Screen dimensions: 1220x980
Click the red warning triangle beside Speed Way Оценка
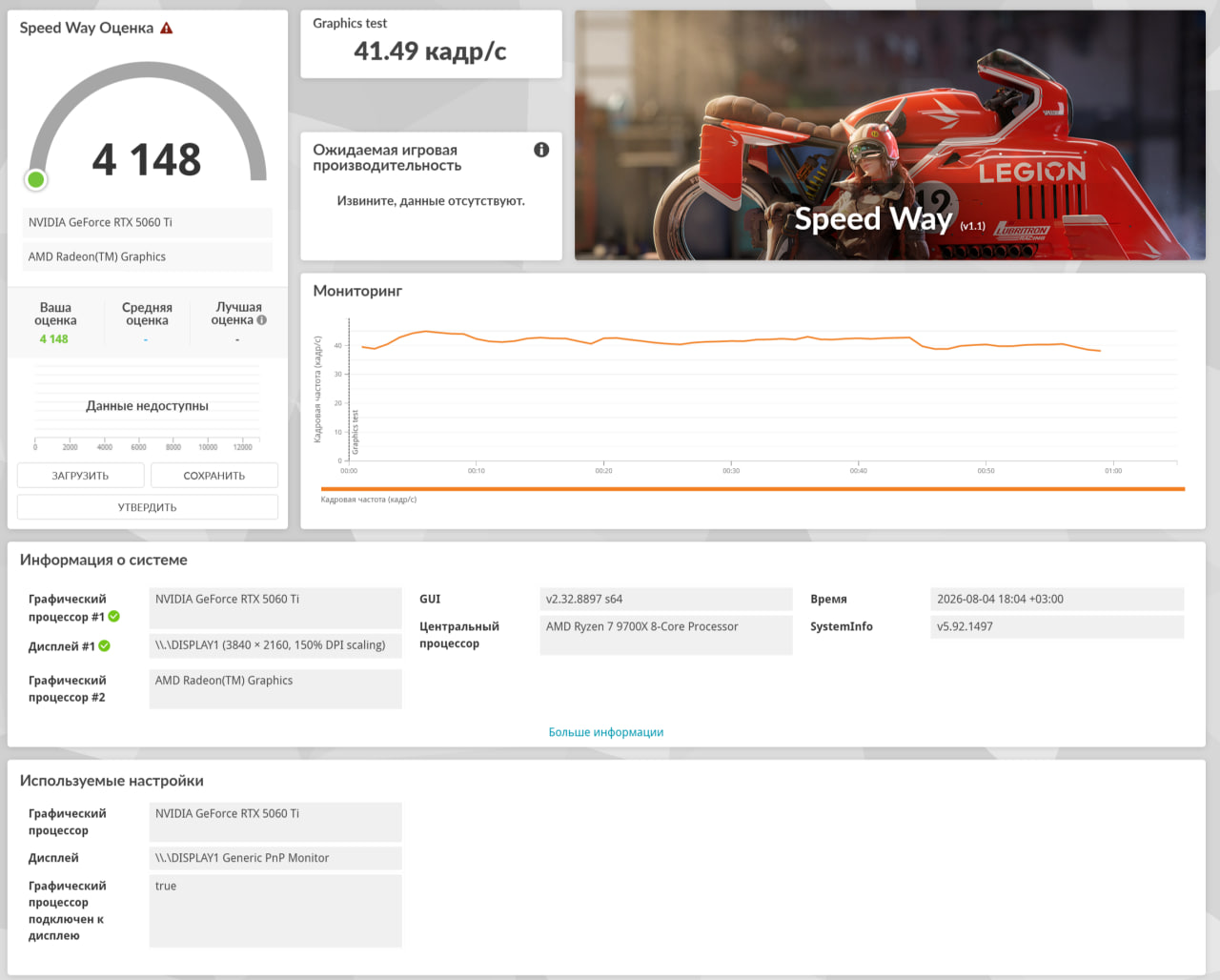(x=167, y=28)
